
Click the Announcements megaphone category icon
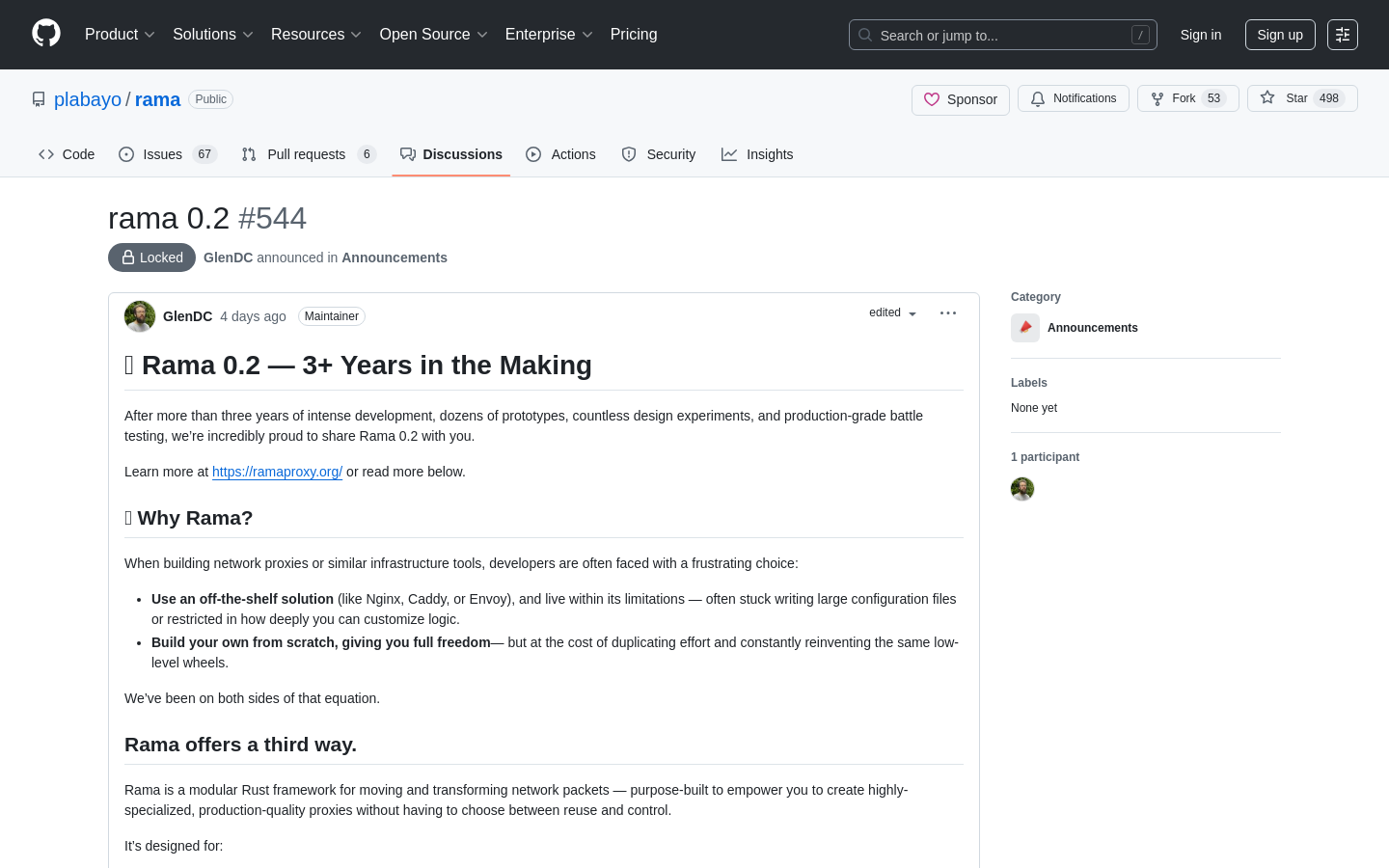(x=1025, y=328)
